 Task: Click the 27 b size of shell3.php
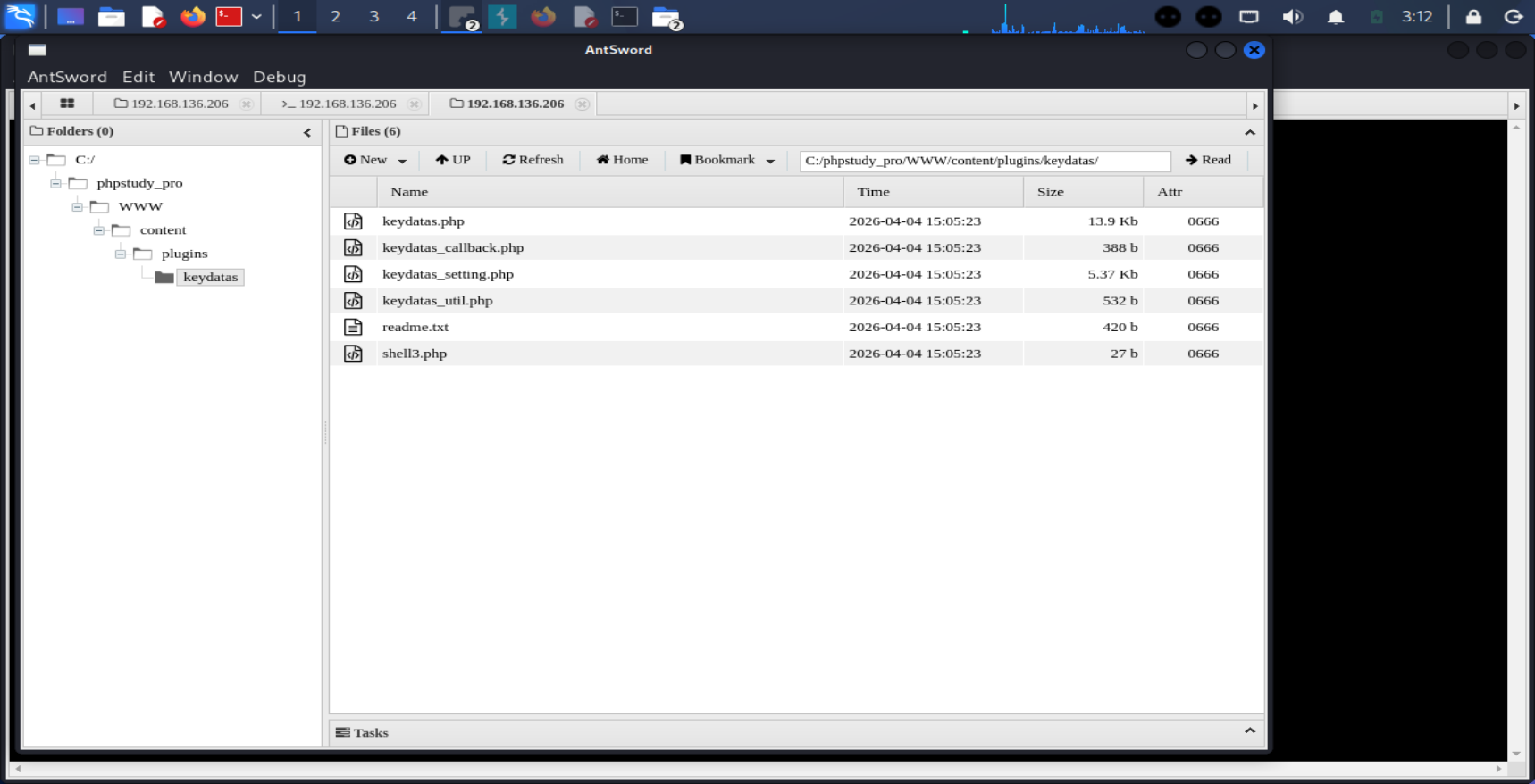click(x=1124, y=354)
